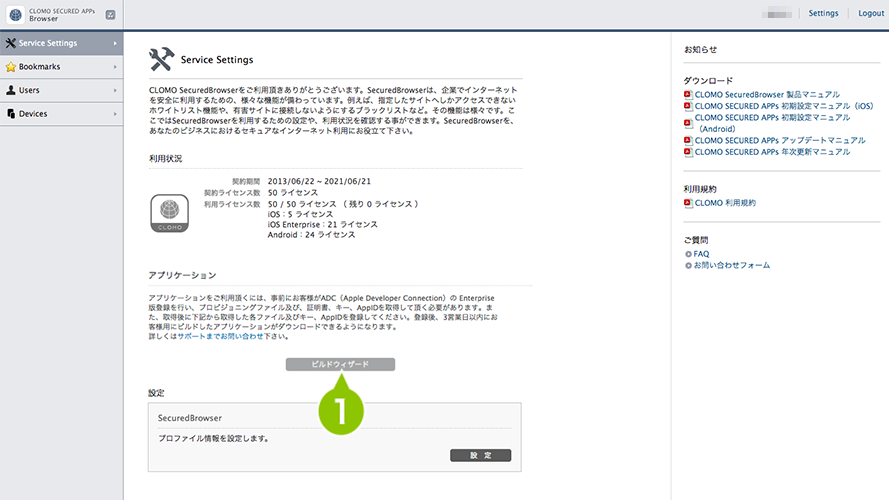Expand the Bookmarks menu arrow
Viewport: 889px width, 500px height.
[x=115, y=67]
